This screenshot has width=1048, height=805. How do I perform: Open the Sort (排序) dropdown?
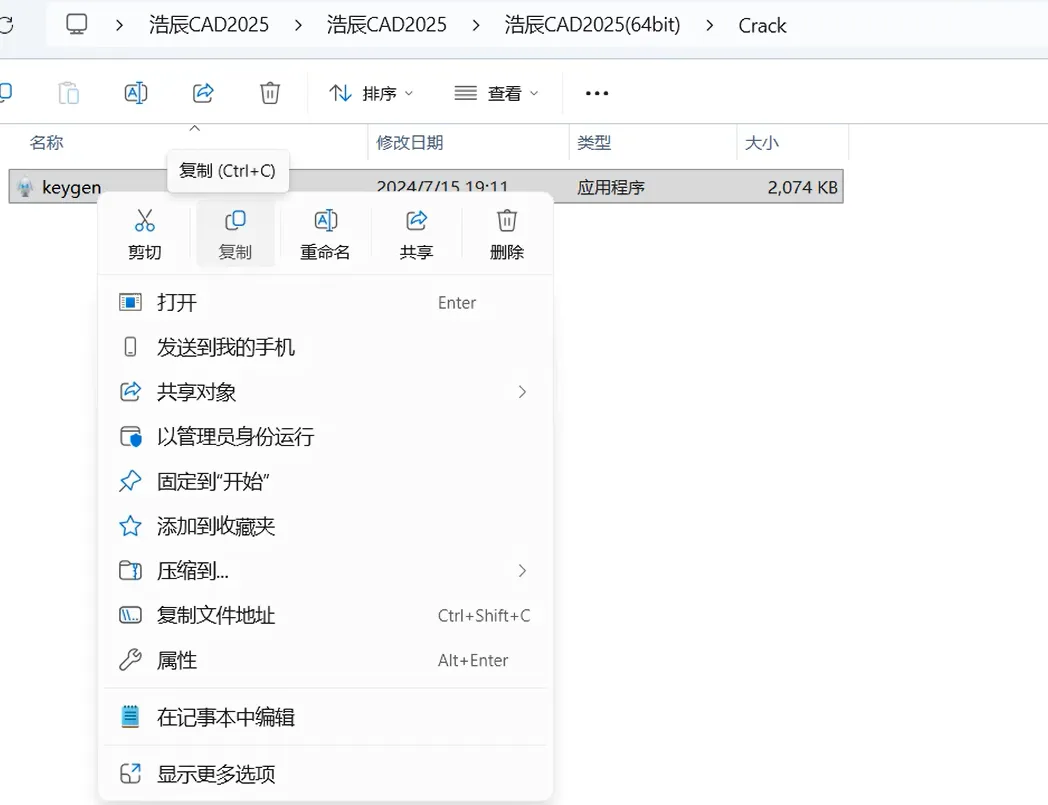371,93
